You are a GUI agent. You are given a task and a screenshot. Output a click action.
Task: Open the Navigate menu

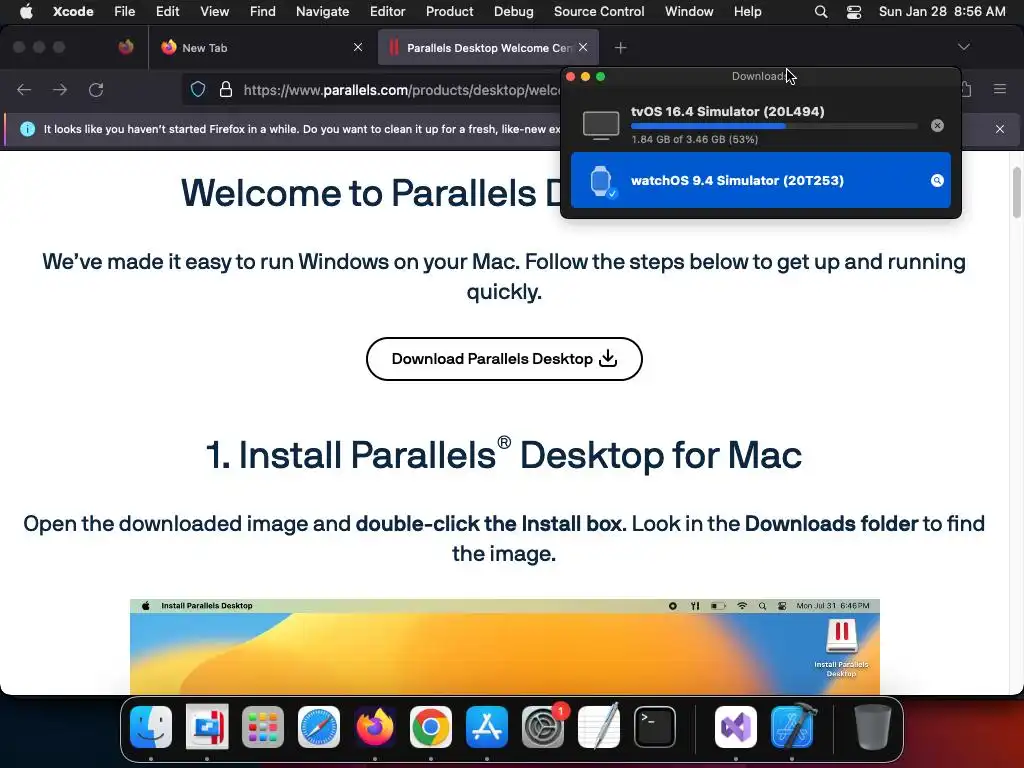click(323, 12)
